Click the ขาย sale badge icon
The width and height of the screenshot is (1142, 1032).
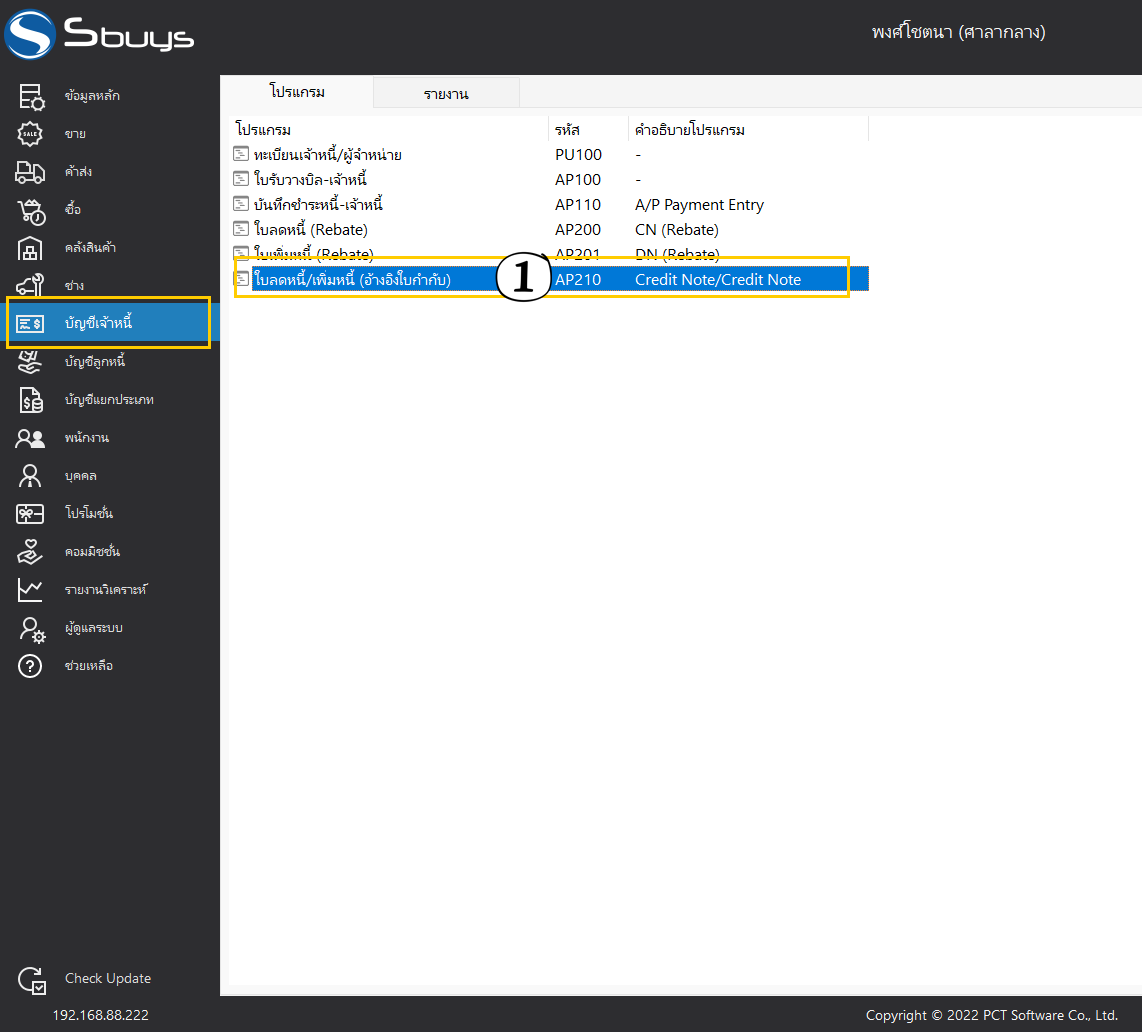point(30,134)
